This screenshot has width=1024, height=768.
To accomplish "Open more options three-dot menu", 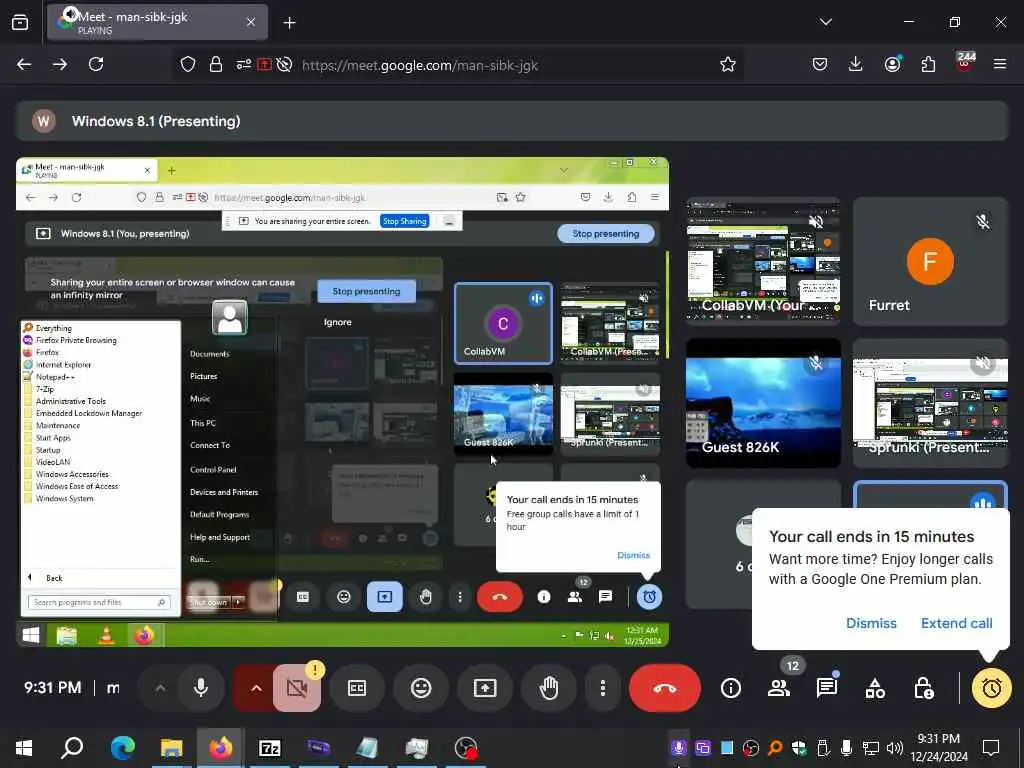I will tap(603, 688).
